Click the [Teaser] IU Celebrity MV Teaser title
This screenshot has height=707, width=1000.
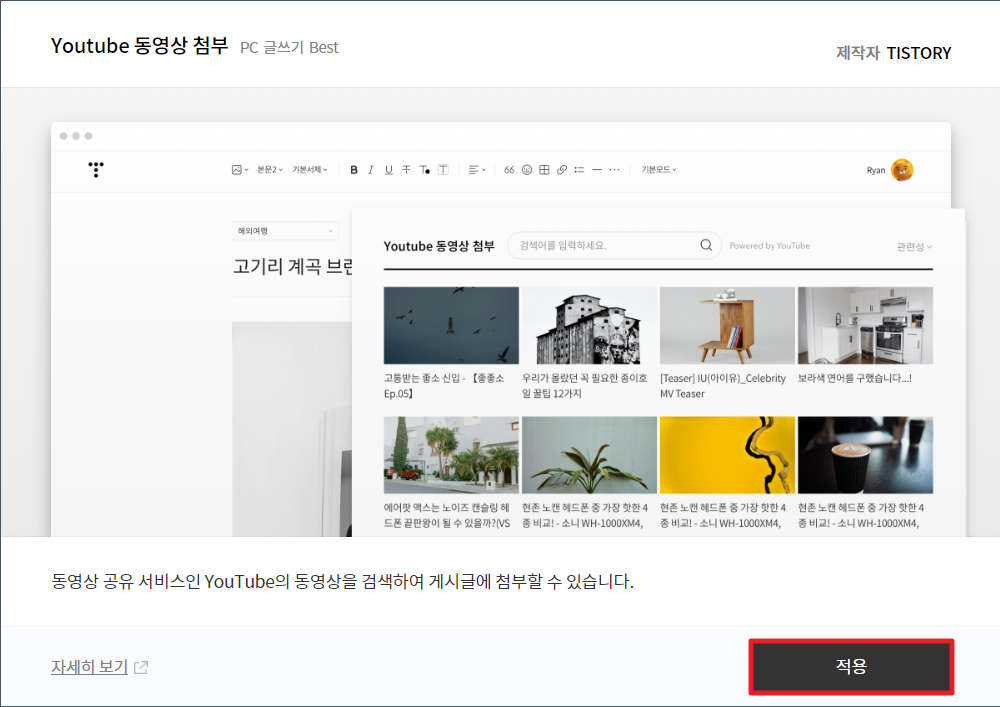tap(723, 386)
